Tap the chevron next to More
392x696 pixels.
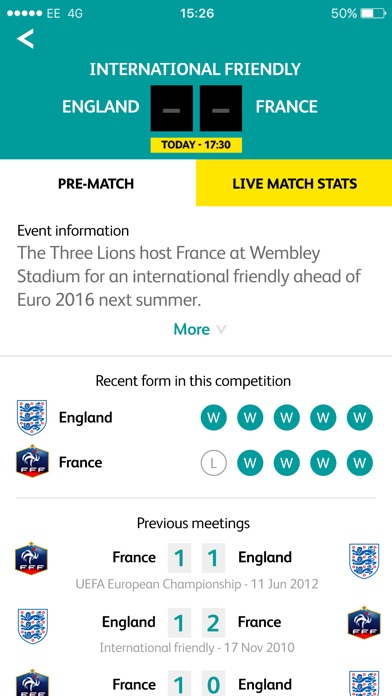coord(221,330)
